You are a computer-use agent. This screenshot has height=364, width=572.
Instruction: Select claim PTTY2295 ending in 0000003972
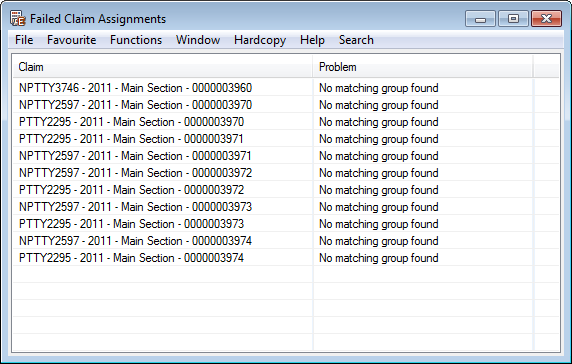(131, 190)
